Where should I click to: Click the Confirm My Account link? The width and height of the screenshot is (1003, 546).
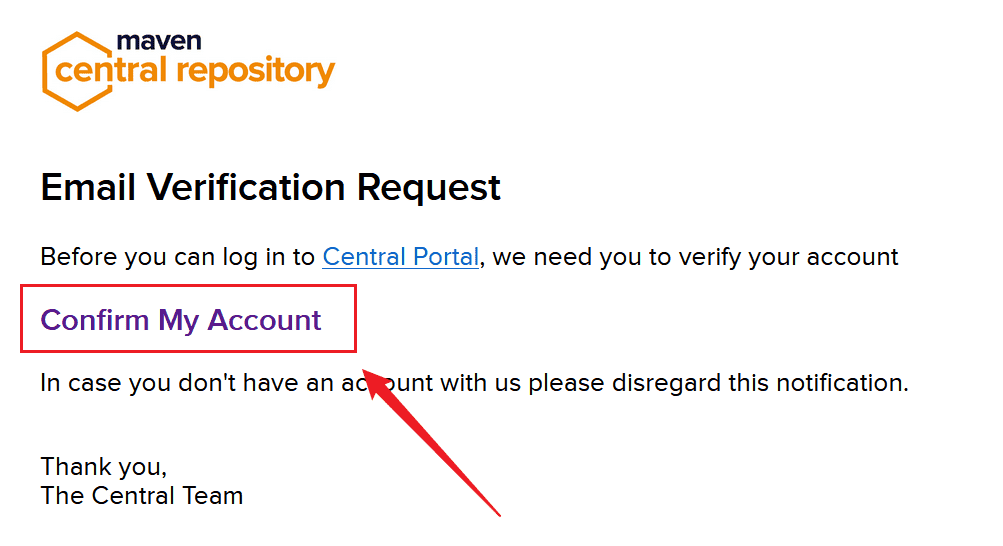tap(181, 320)
